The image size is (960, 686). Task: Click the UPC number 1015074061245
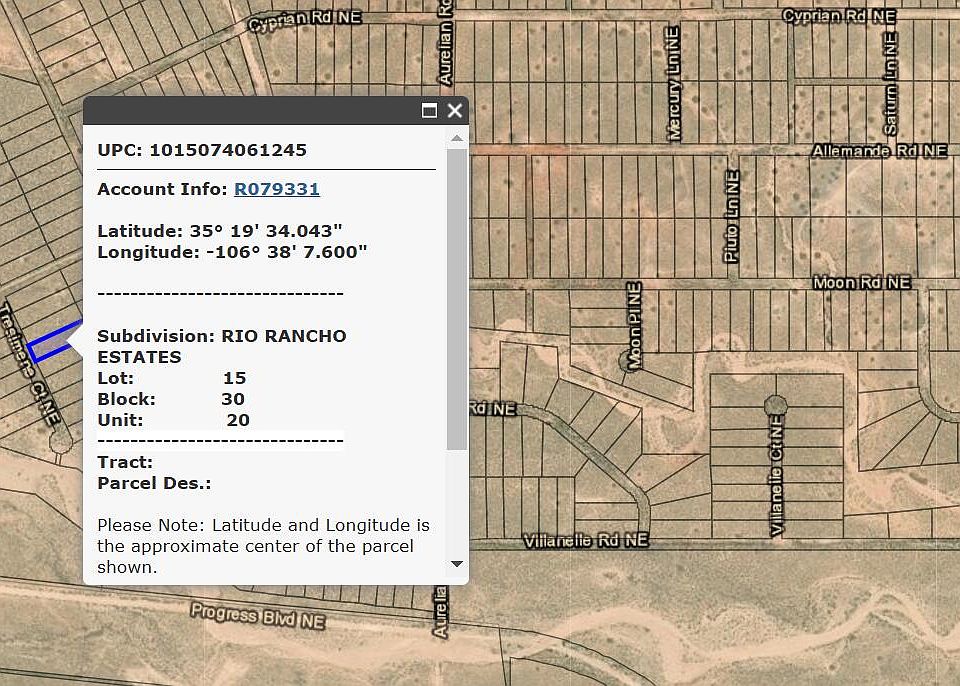227,150
